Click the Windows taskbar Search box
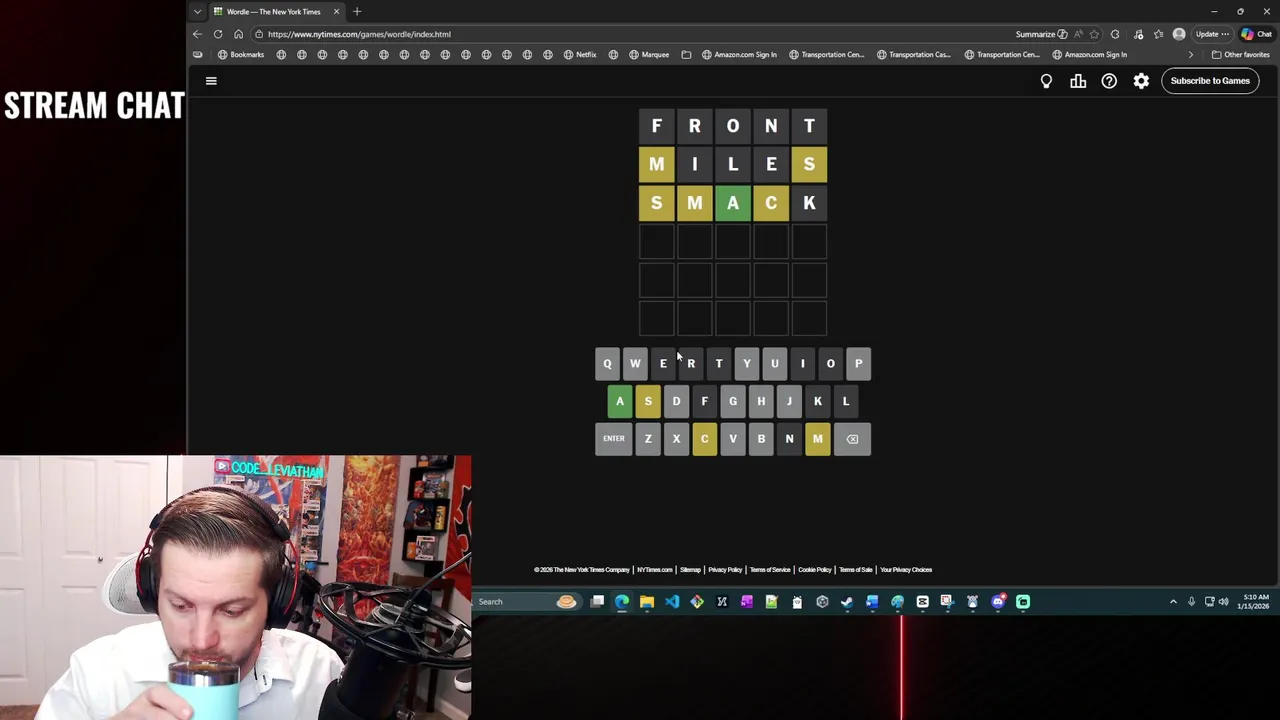This screenshot has width=1280, height=720. click(x=527, y=602)
